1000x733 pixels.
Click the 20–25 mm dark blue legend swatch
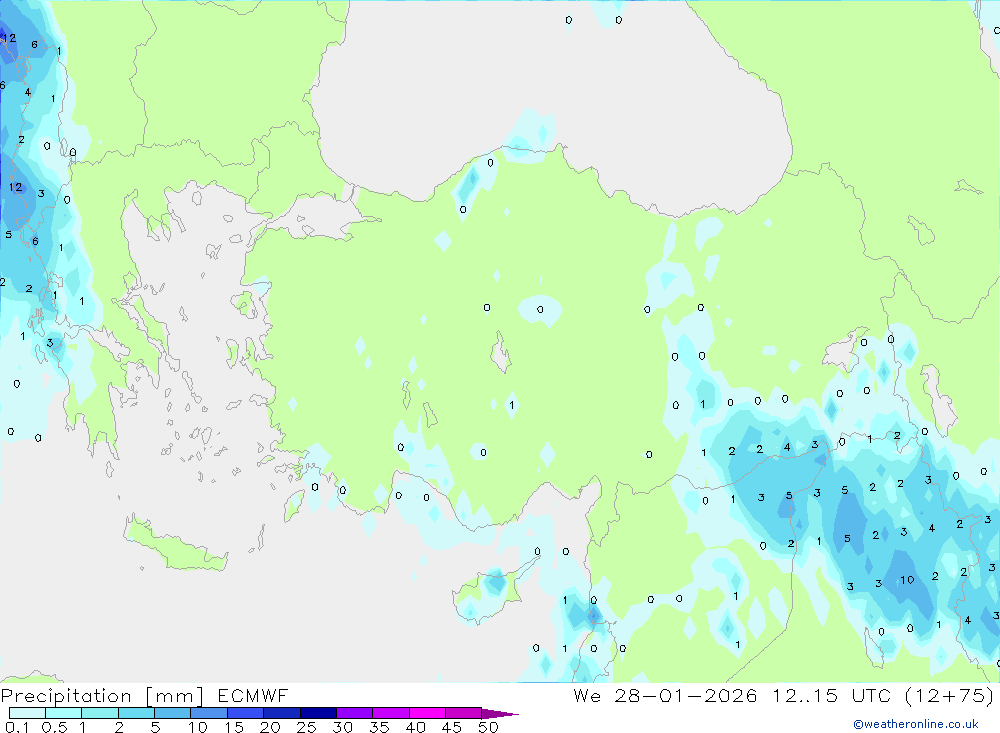tap(282, 713)
